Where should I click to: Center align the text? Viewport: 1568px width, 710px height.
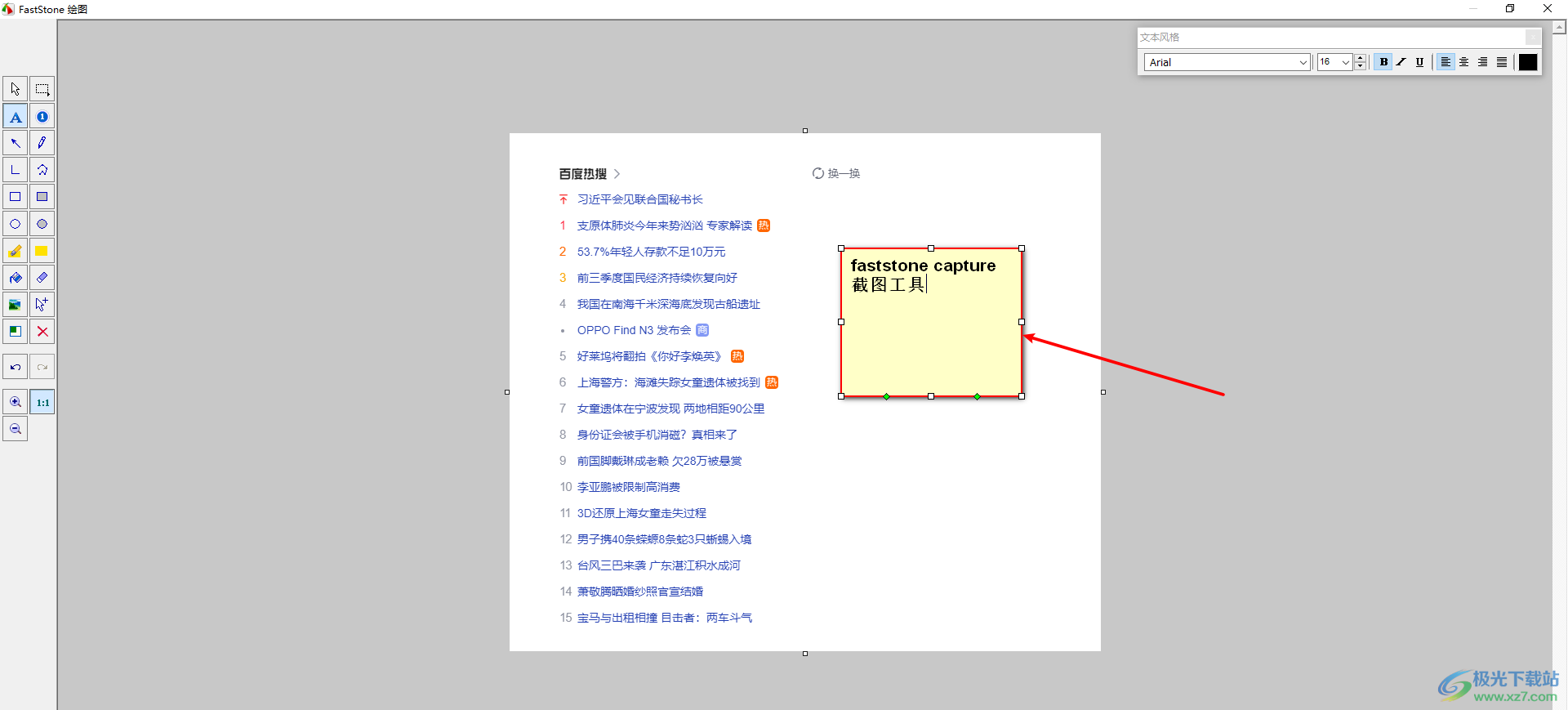pyautogui.click(x=1464, y=62)
